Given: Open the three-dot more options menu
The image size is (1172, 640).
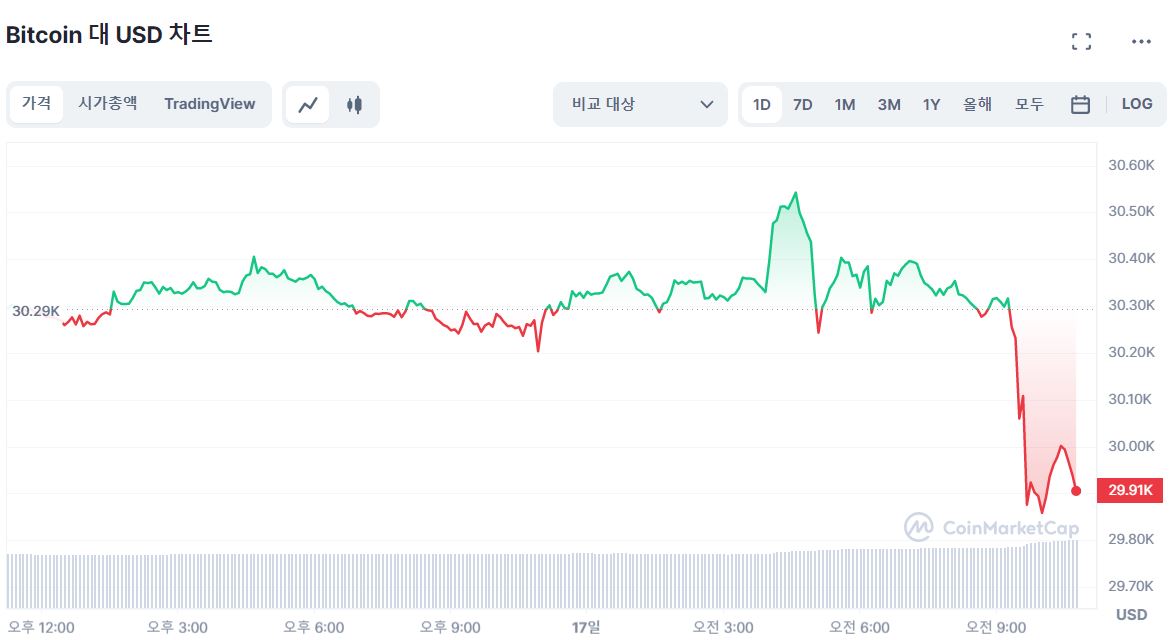Looking at the screenshot, I should 1141,41.
